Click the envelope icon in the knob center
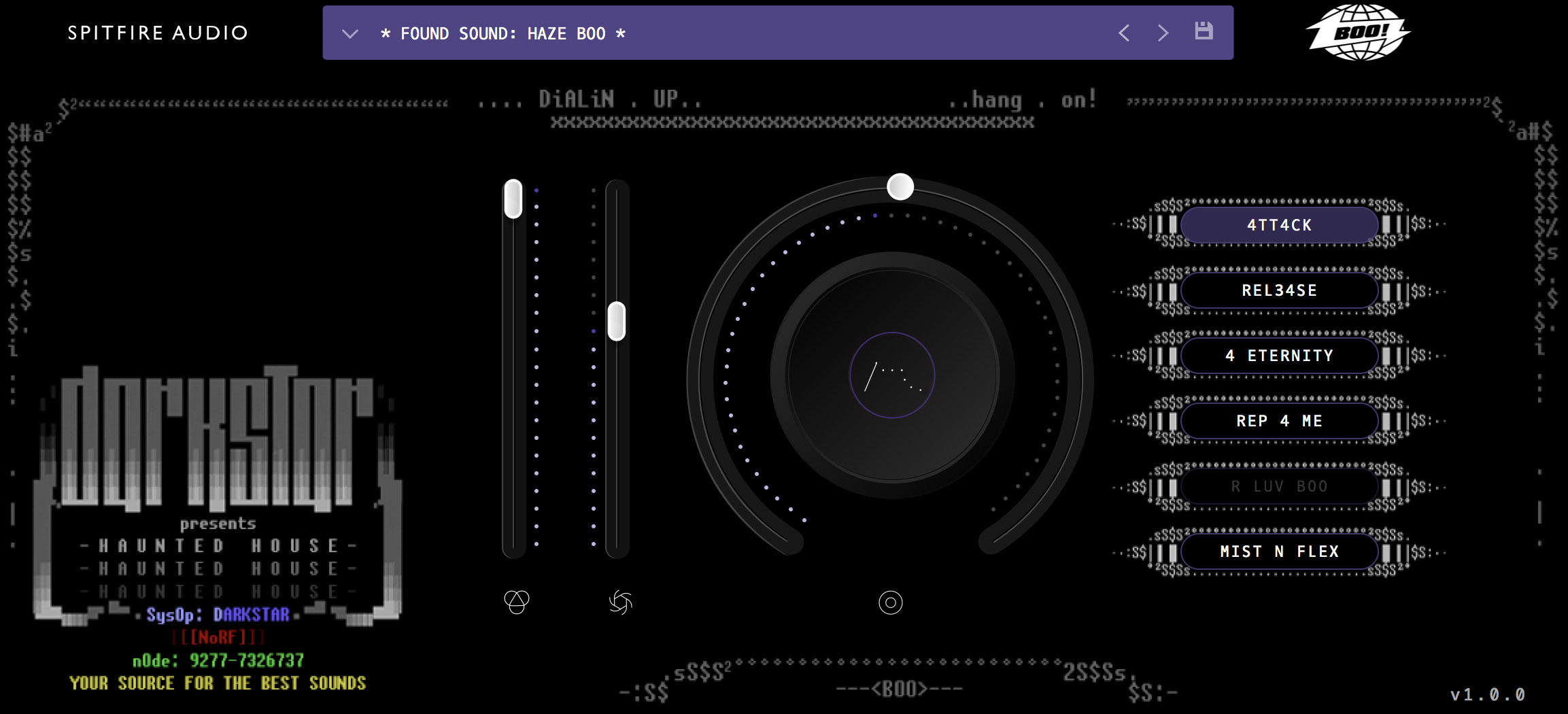1568x714 pixels. (x=892, y=375)
